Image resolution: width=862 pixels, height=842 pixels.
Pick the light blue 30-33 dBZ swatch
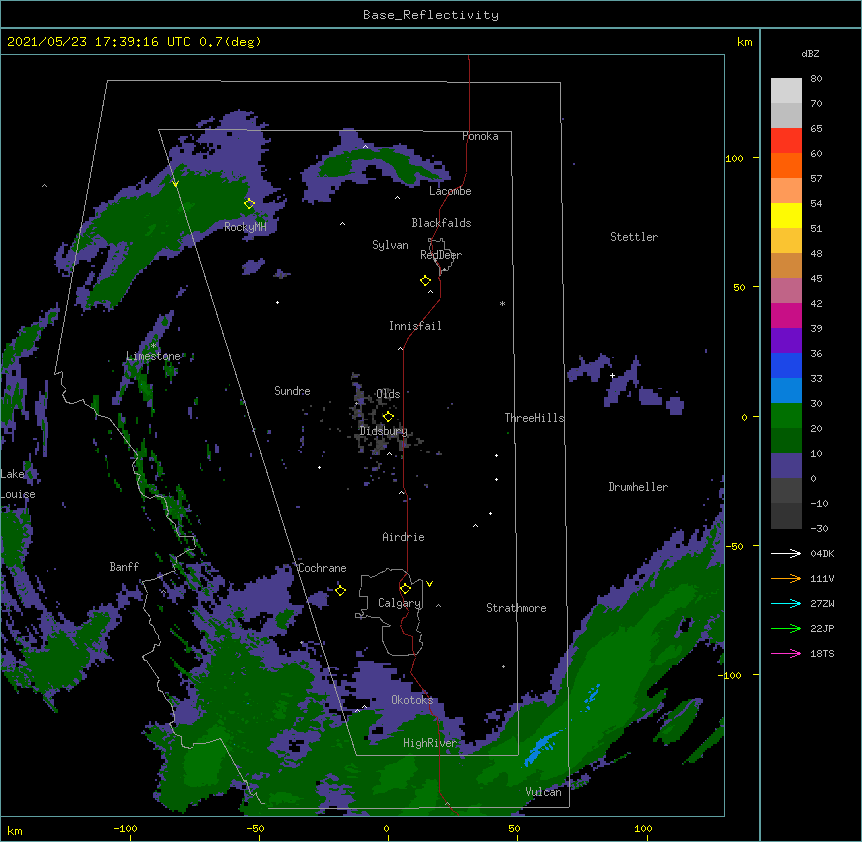pos(786,391)
